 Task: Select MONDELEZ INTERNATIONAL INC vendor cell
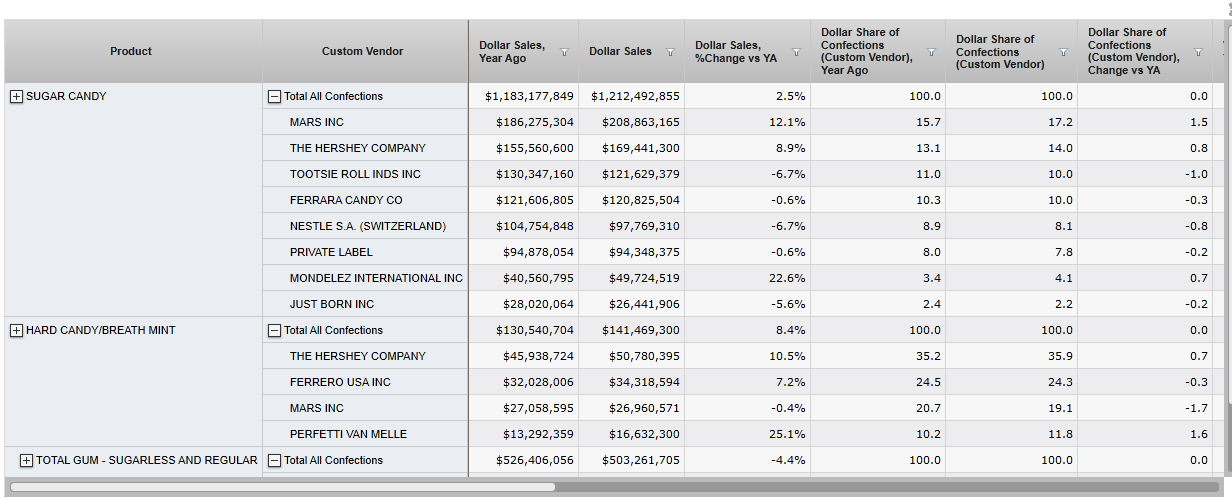tap(376, 279)
